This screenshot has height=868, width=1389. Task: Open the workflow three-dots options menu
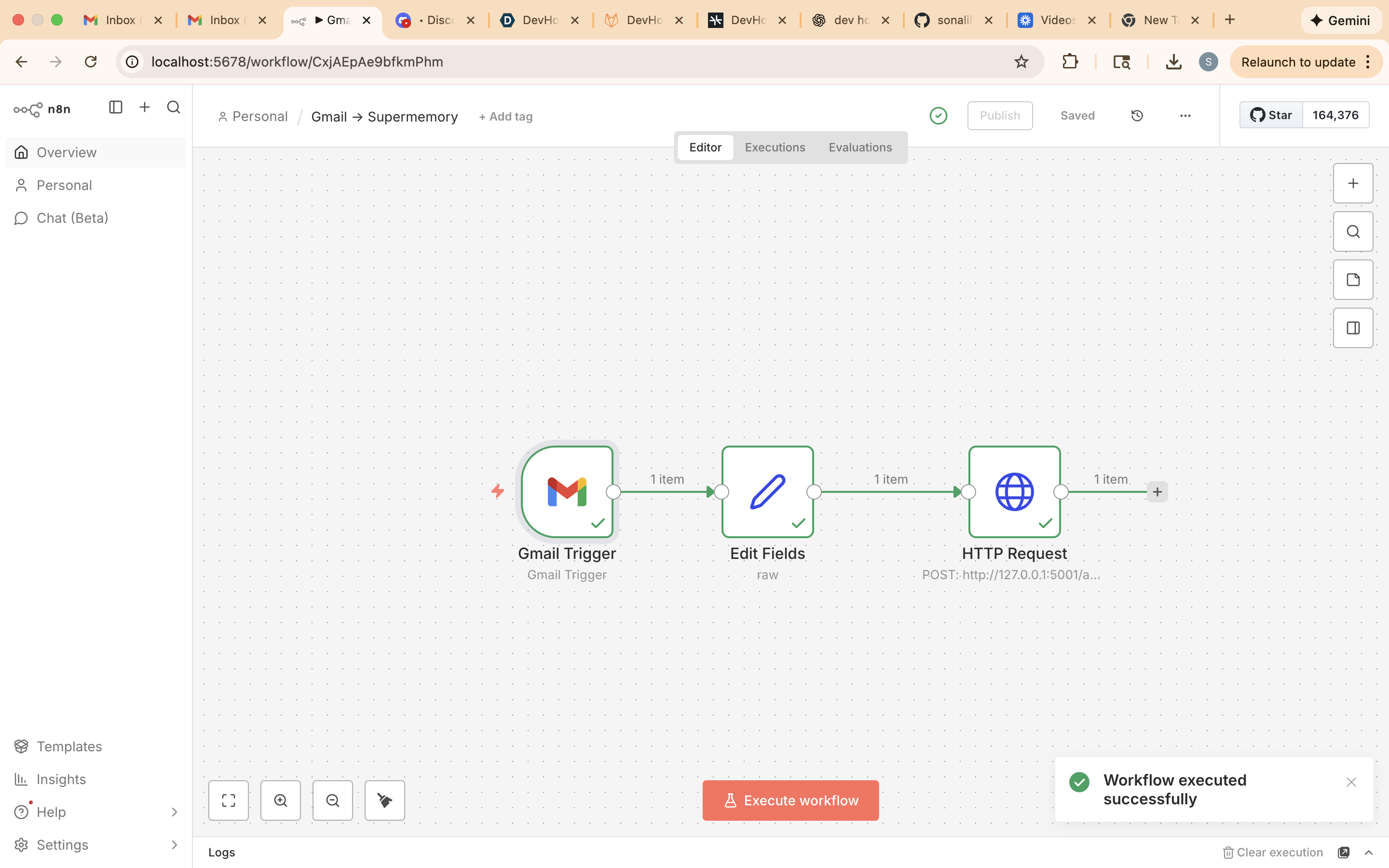1185,116
